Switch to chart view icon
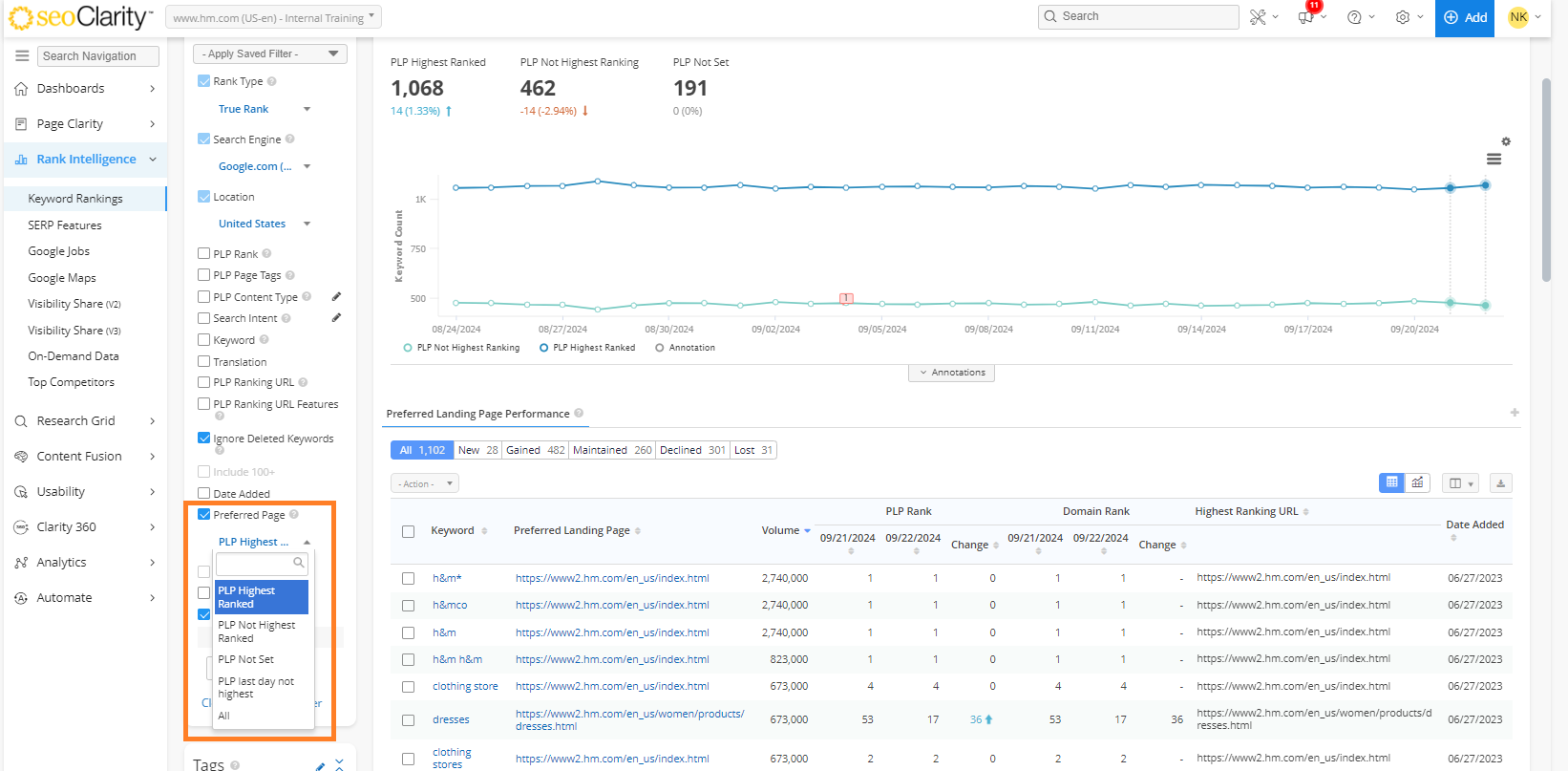The image size is (1568, 771). [1418, 482]
